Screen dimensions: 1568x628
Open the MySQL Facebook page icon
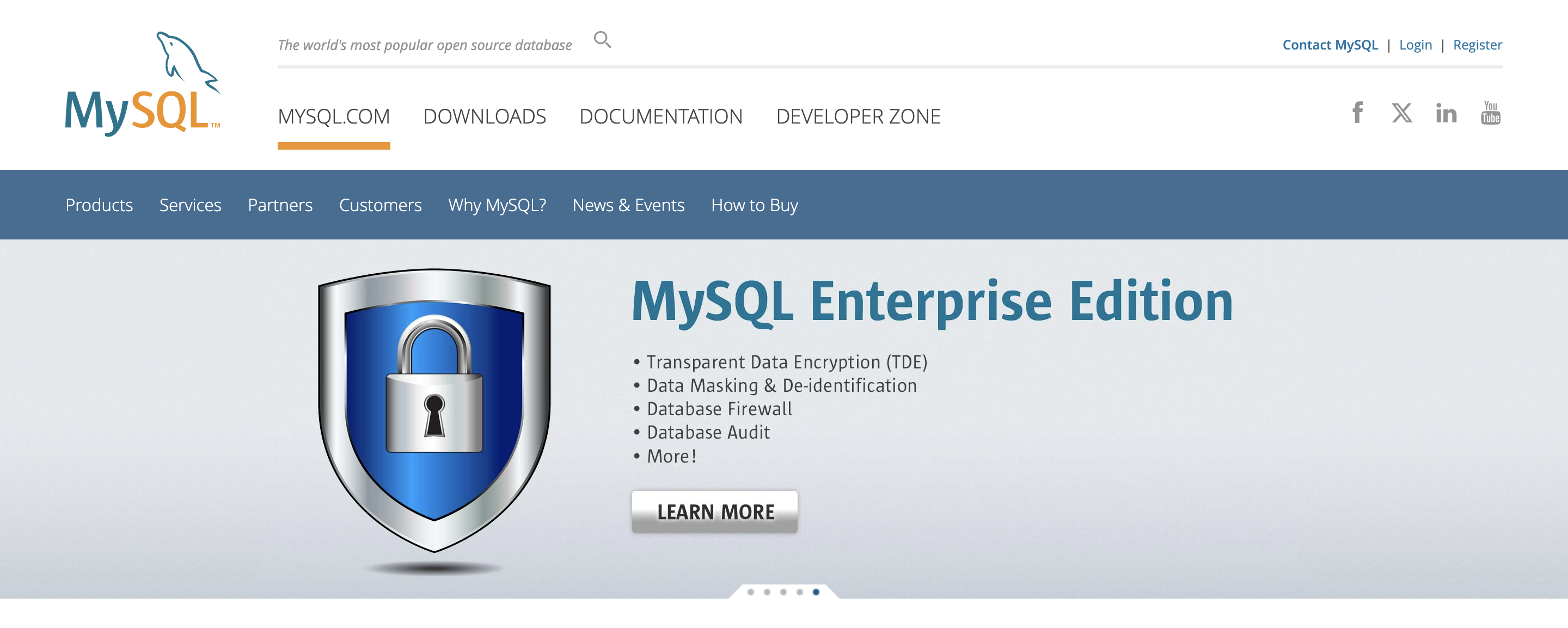pyautogui.click(x=1357, y=113)
